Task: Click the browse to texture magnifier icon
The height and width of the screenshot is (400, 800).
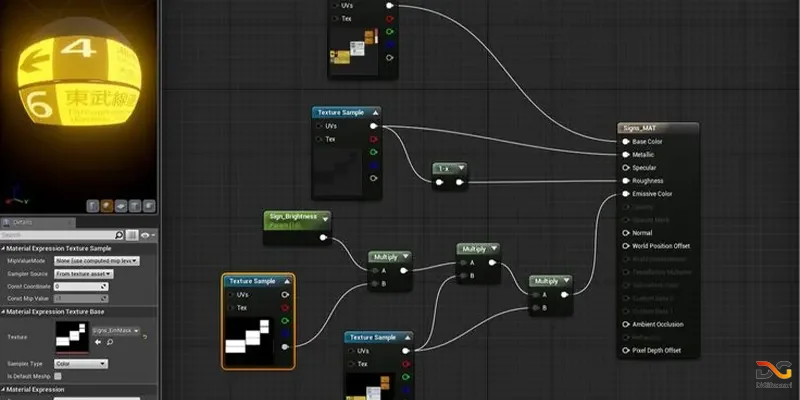Action: (109, 342)
